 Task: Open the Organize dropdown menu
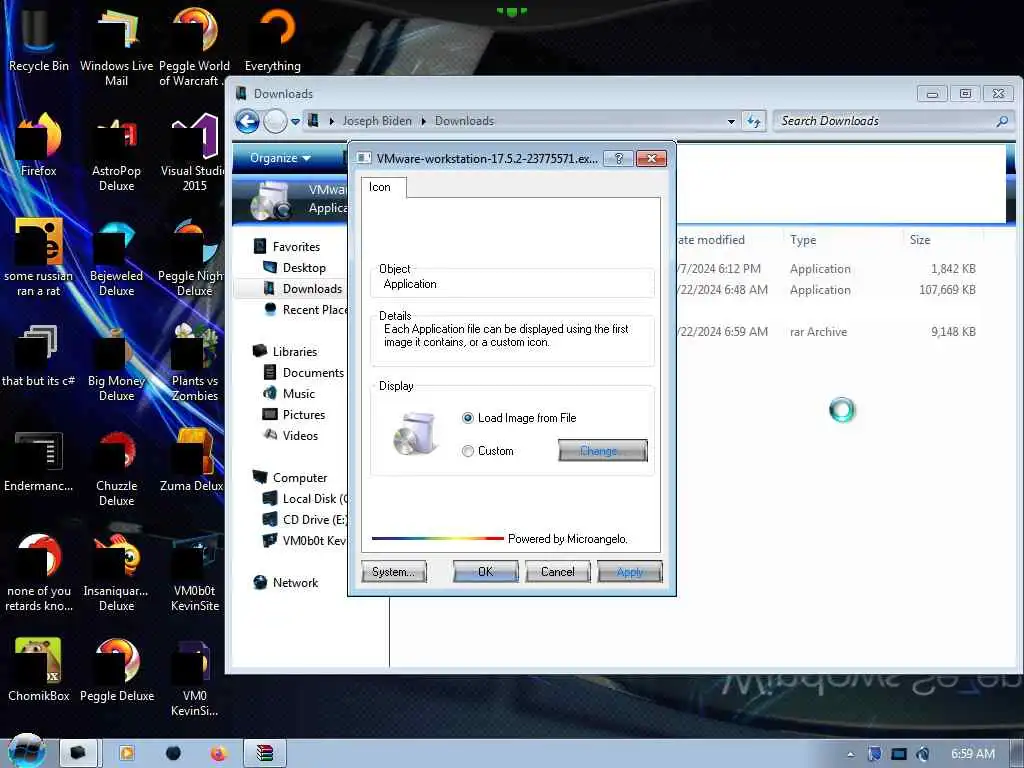(280, 158)
